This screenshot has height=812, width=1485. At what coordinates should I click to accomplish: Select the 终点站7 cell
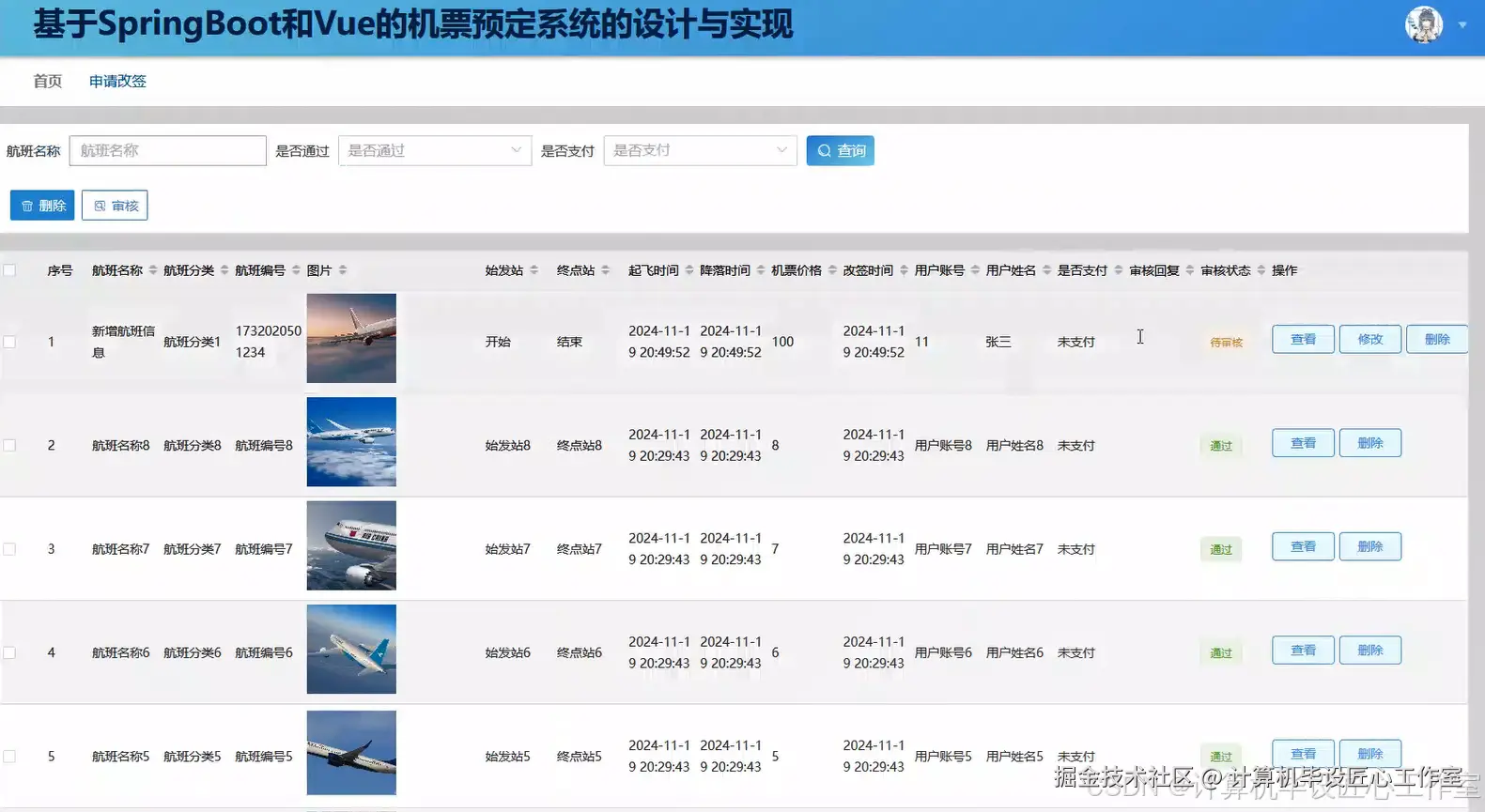click(x=580, y=549)
